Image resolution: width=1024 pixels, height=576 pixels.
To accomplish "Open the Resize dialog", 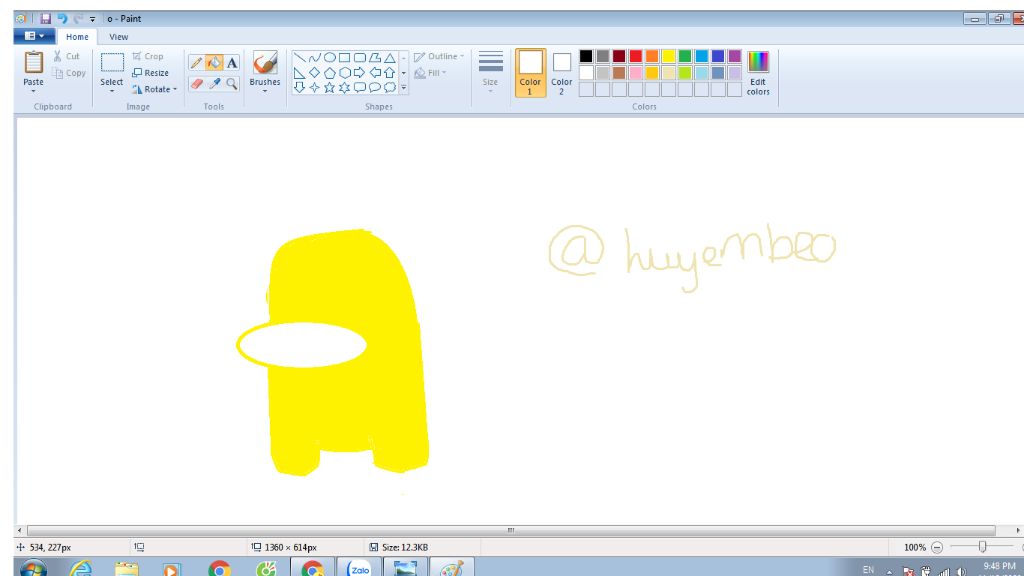I will [x=150, y=72].
